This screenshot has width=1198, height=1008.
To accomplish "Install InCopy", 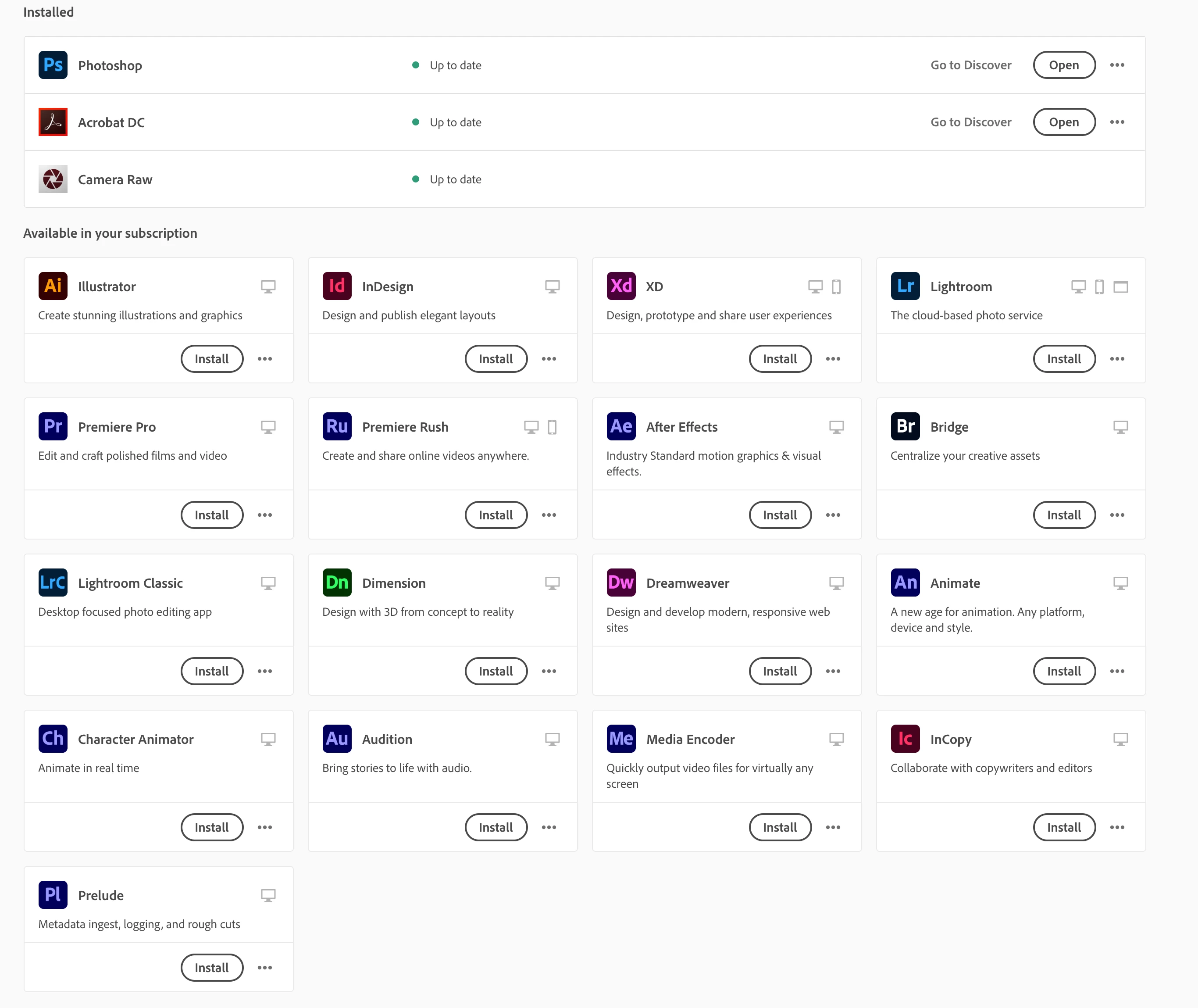I will tap(1064, 827).
